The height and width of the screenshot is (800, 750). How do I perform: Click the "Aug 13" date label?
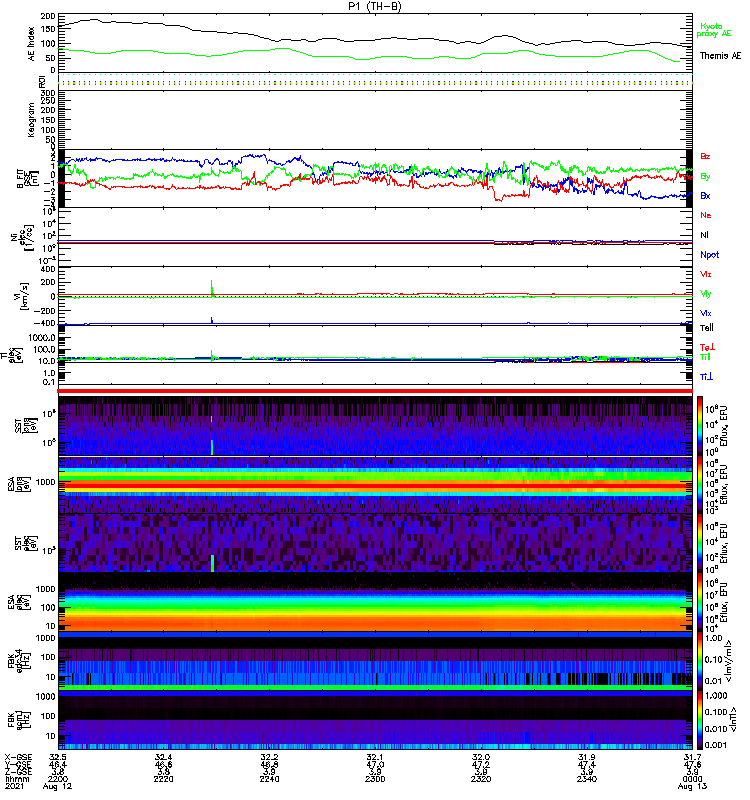click(692, 787)
